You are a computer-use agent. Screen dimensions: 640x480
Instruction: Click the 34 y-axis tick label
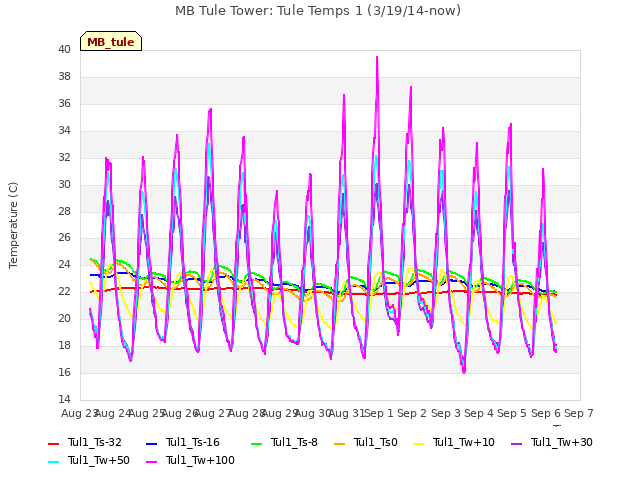[x=64, y=130]
